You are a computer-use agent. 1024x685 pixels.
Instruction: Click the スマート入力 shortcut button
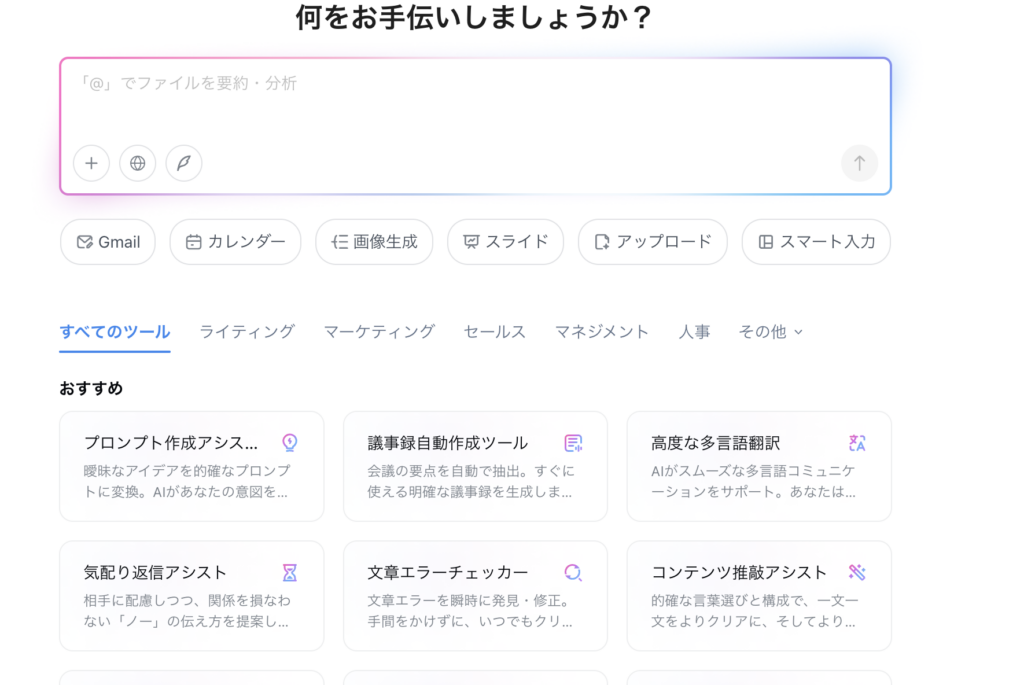pos(816,242)
